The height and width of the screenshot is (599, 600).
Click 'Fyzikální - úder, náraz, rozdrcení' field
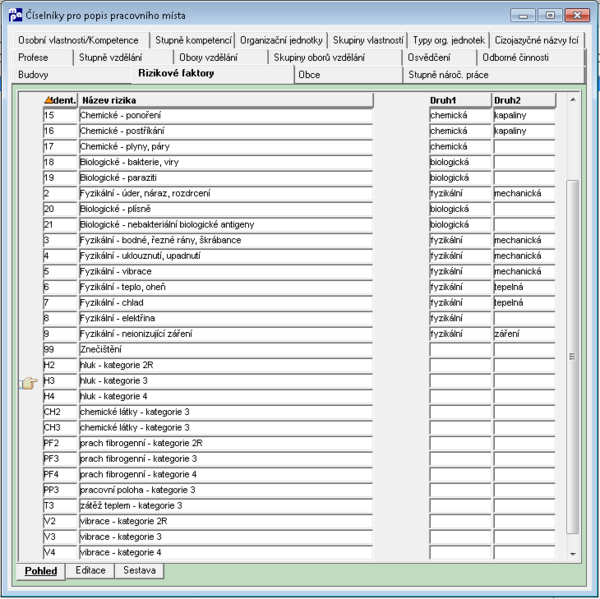226,193
